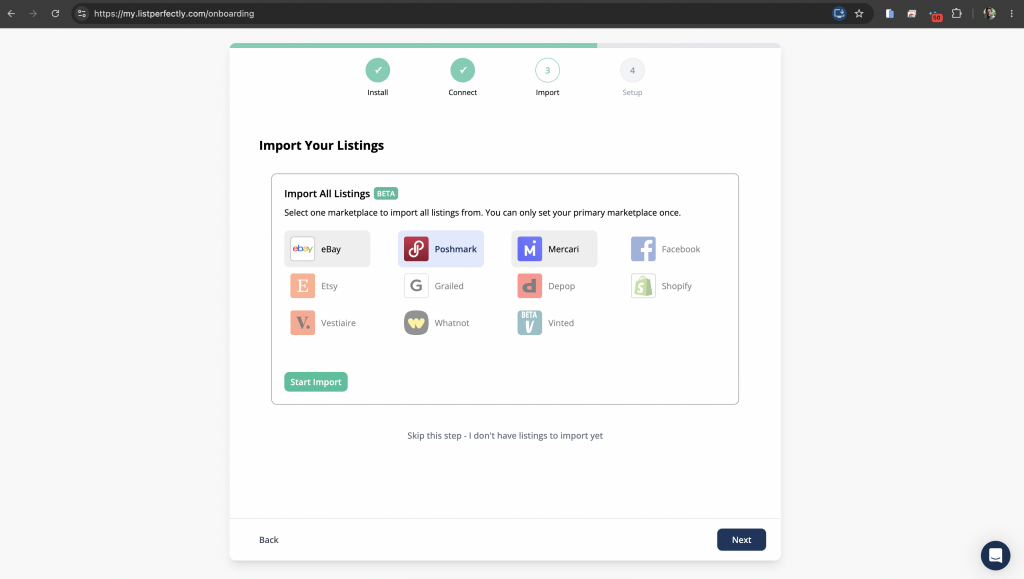Click the blue extension icon in toolbar
The image size is (1024, 579).
[x=889, y=13]
